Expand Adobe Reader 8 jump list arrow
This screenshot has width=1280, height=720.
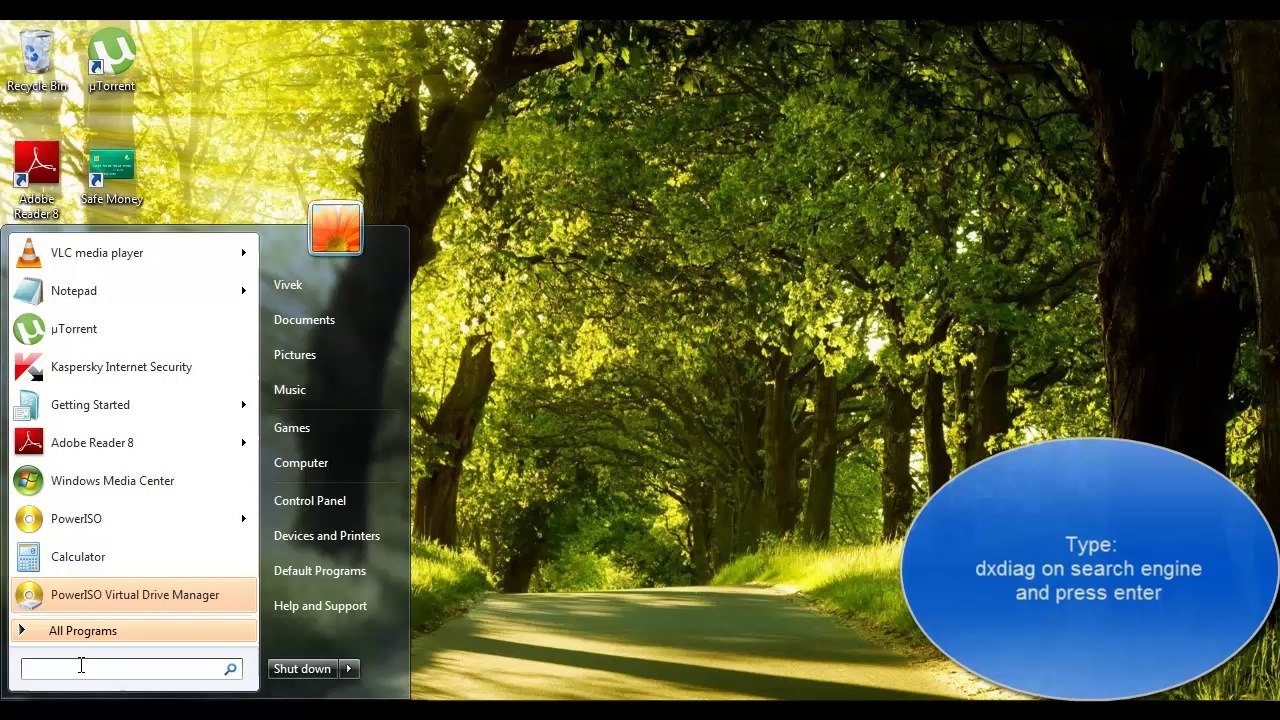point(243,443)
